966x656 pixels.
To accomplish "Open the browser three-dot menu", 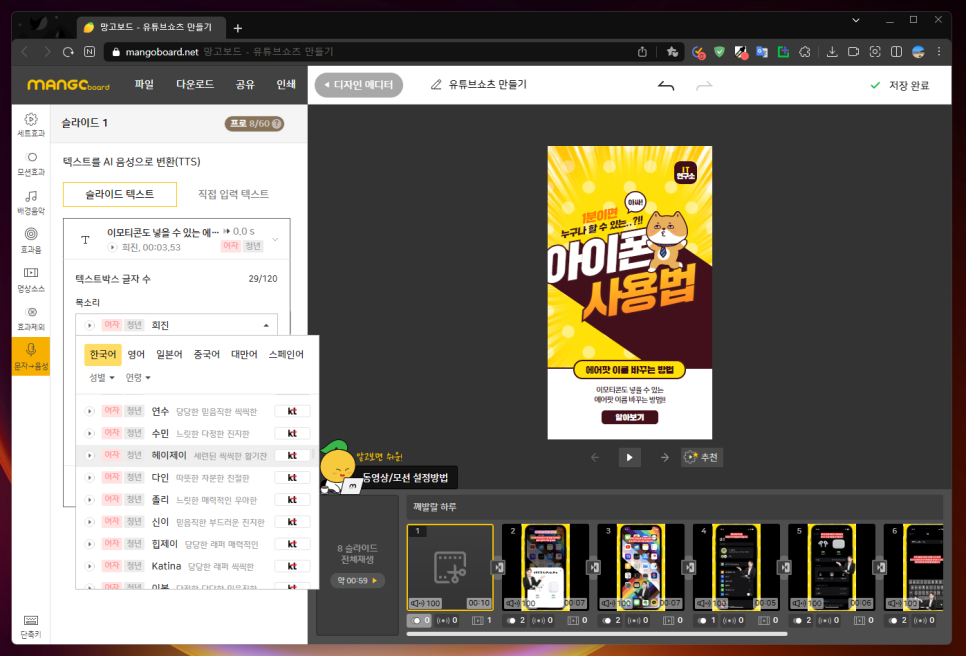I will click(x=939, y=52).
